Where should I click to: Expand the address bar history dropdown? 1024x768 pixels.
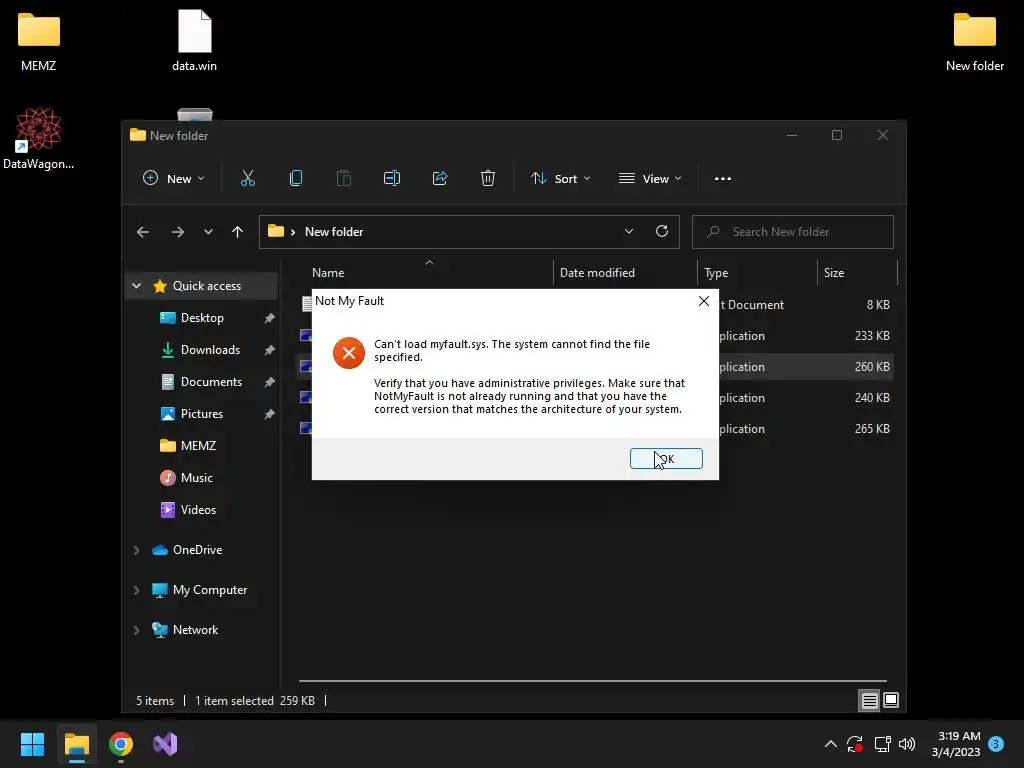[629, 232]
